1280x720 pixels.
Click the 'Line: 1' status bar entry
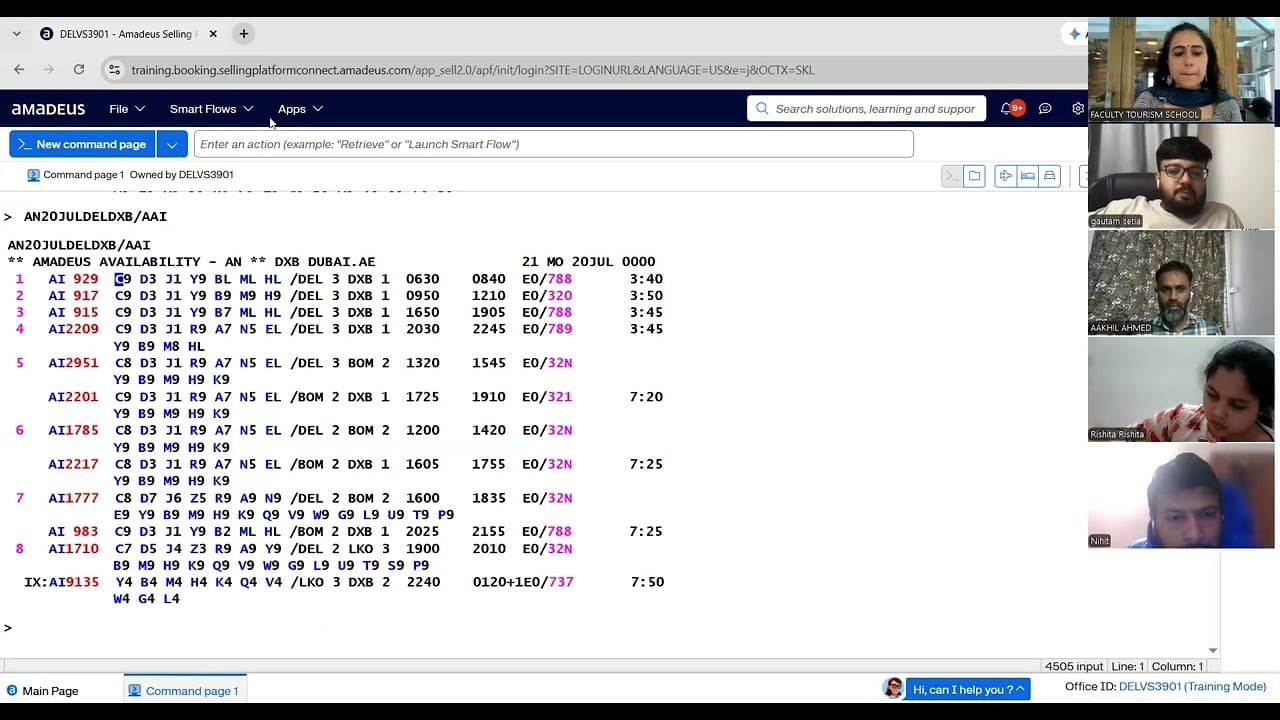(1127, 666)
